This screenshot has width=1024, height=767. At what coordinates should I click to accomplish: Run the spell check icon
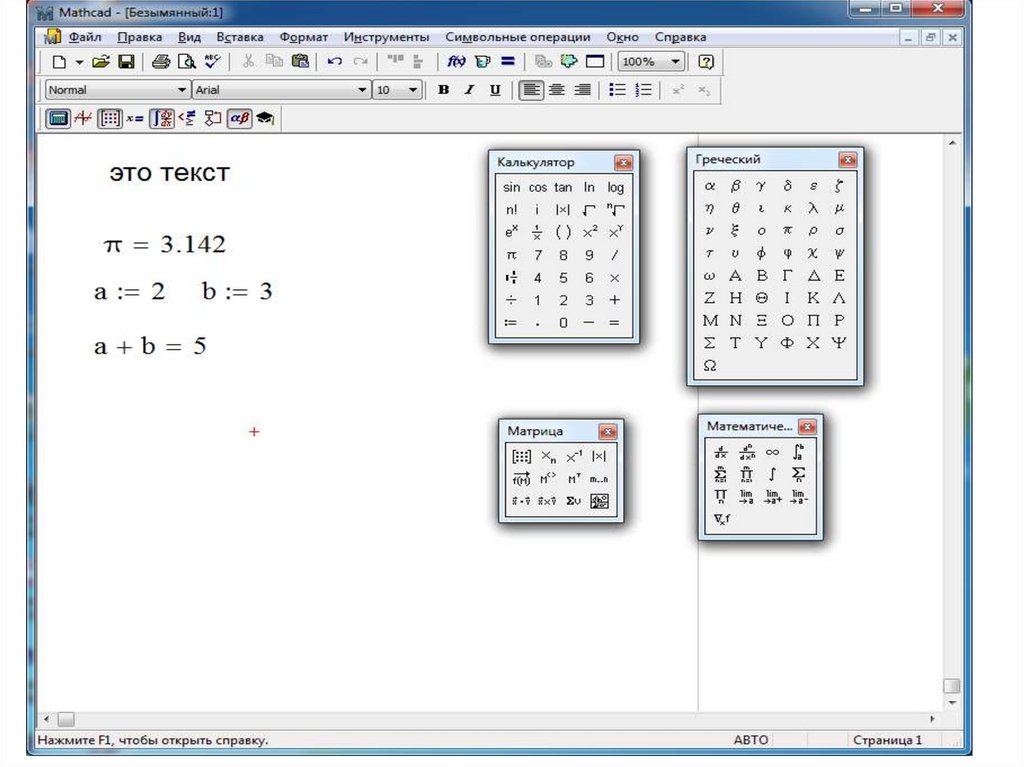click(212, 62)
